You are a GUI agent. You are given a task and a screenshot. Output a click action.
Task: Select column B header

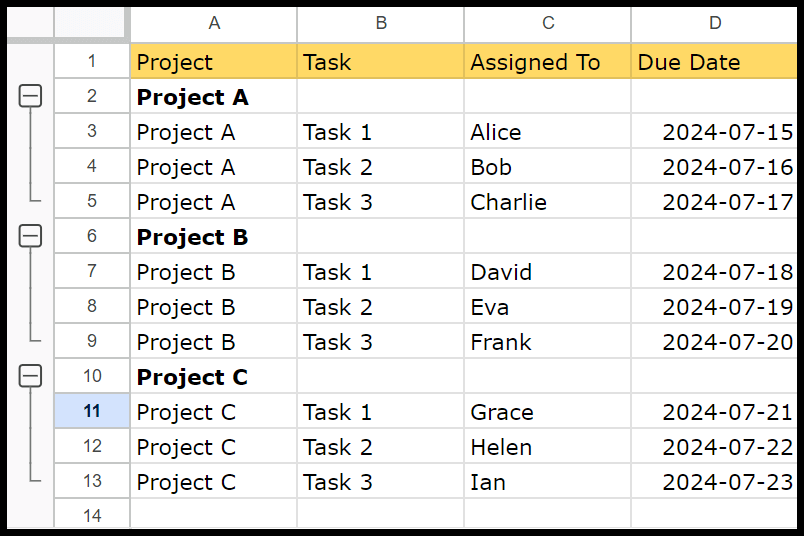tap(380, 24)
